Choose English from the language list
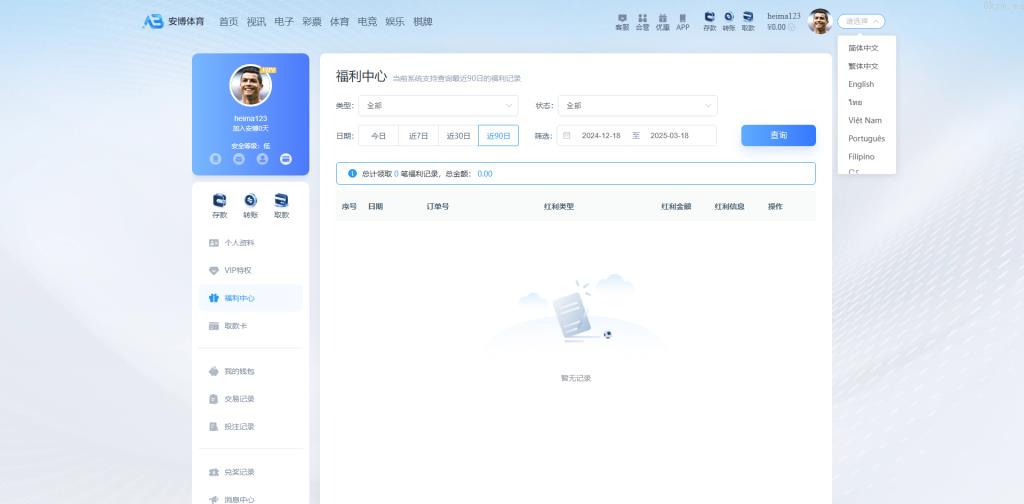This screenshot has width=1024, height=504. (861, 84)
